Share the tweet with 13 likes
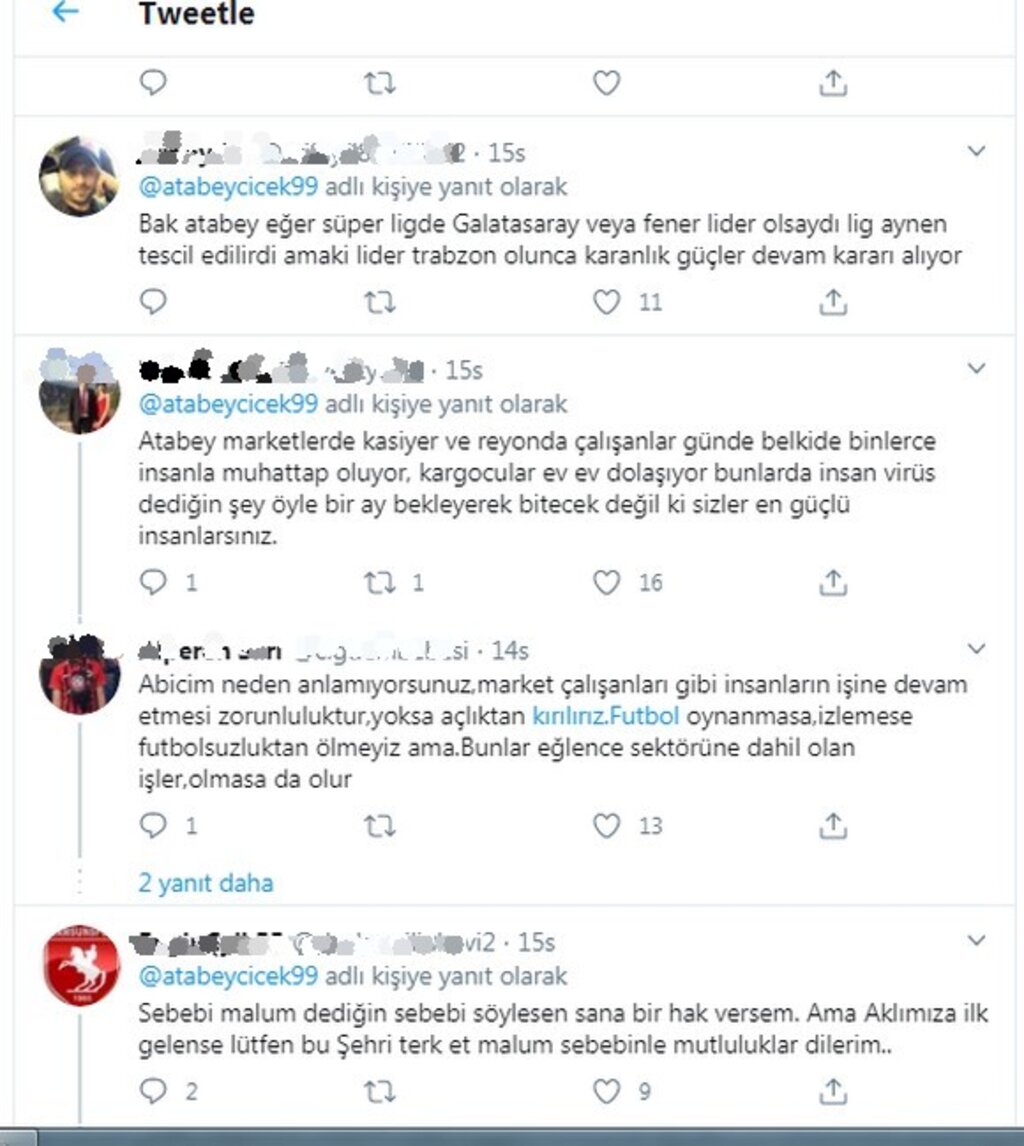 tap(833, 825)
